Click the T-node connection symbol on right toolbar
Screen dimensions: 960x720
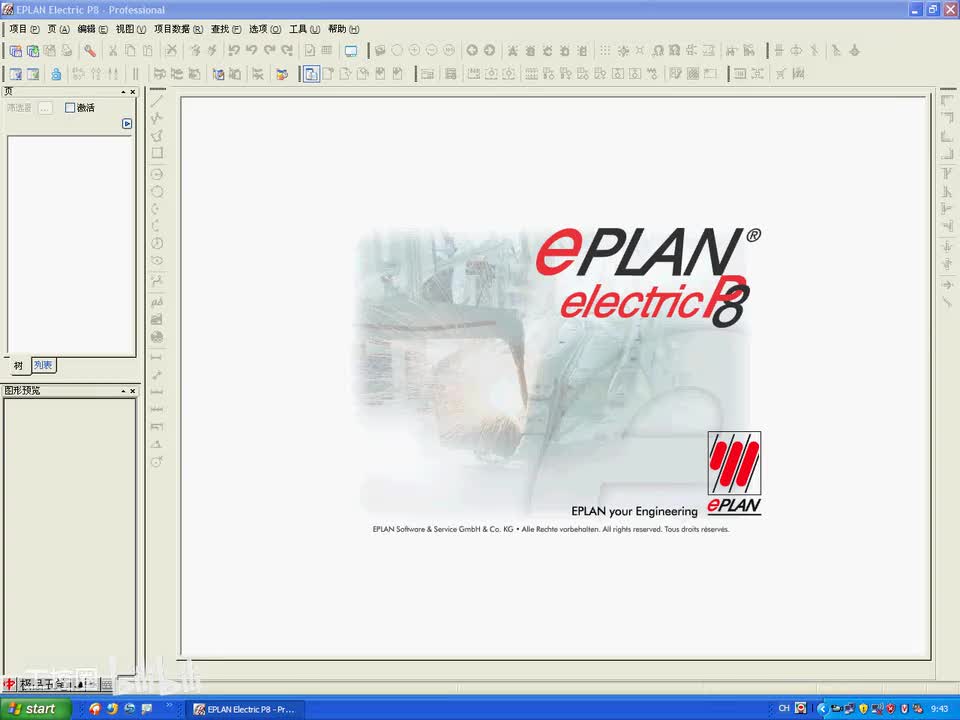[x=947, y=174]
